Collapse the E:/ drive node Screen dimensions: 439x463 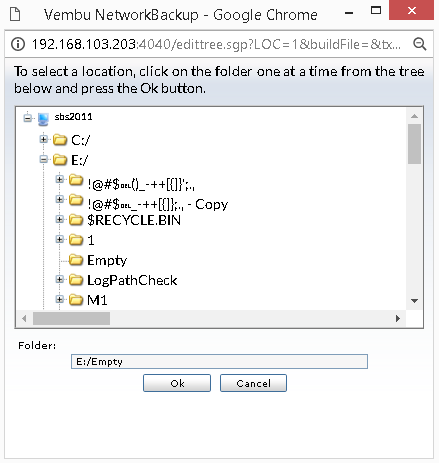coord(43,159)
